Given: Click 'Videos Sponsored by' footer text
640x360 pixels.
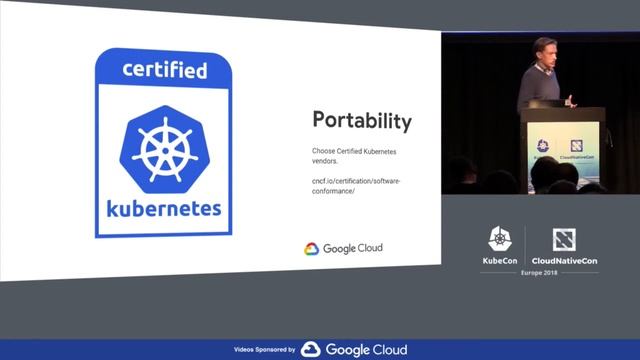Looking at the screenshot, I should 264,349.
